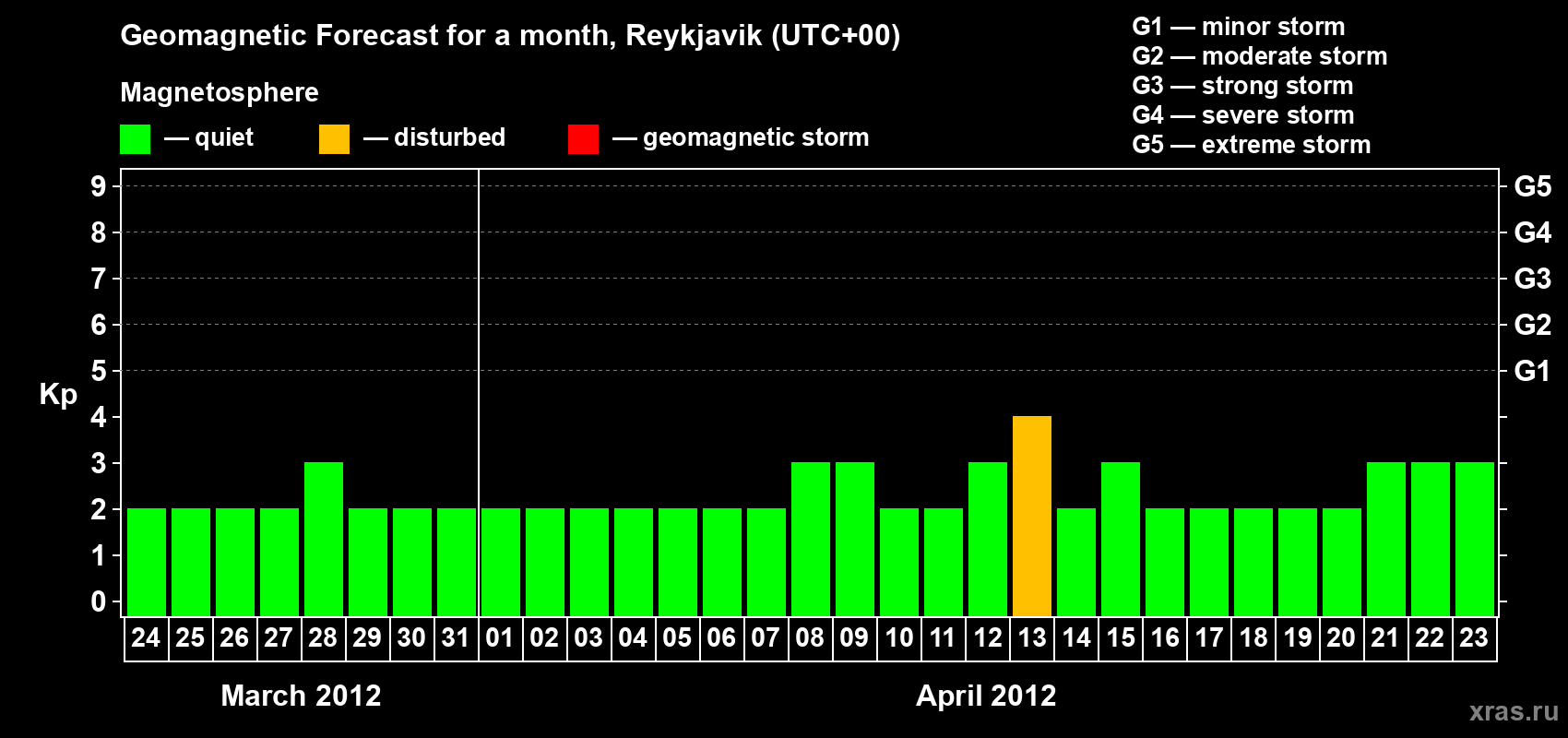The width and height of the screenshot is (1568, 738).
Task: Select the green bar for March 28
Action: 324,540
